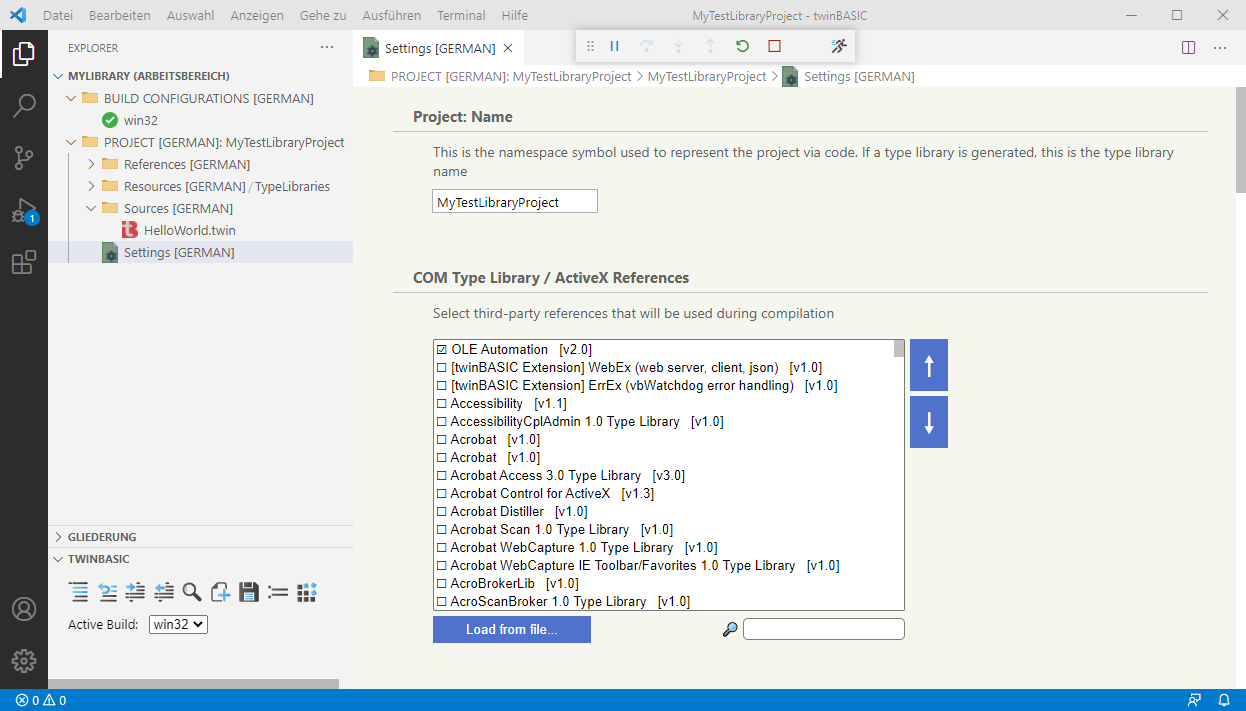The height and width of the screenshot is (711, 1246).
Task: Open the Ausführen menu
Action: (391, 15)
